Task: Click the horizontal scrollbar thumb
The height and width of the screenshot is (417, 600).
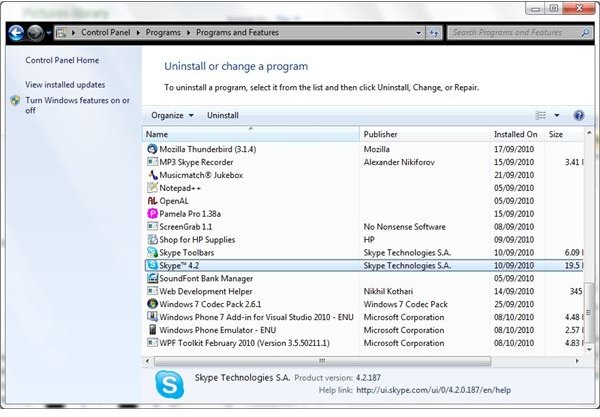Action: (322, 361)
